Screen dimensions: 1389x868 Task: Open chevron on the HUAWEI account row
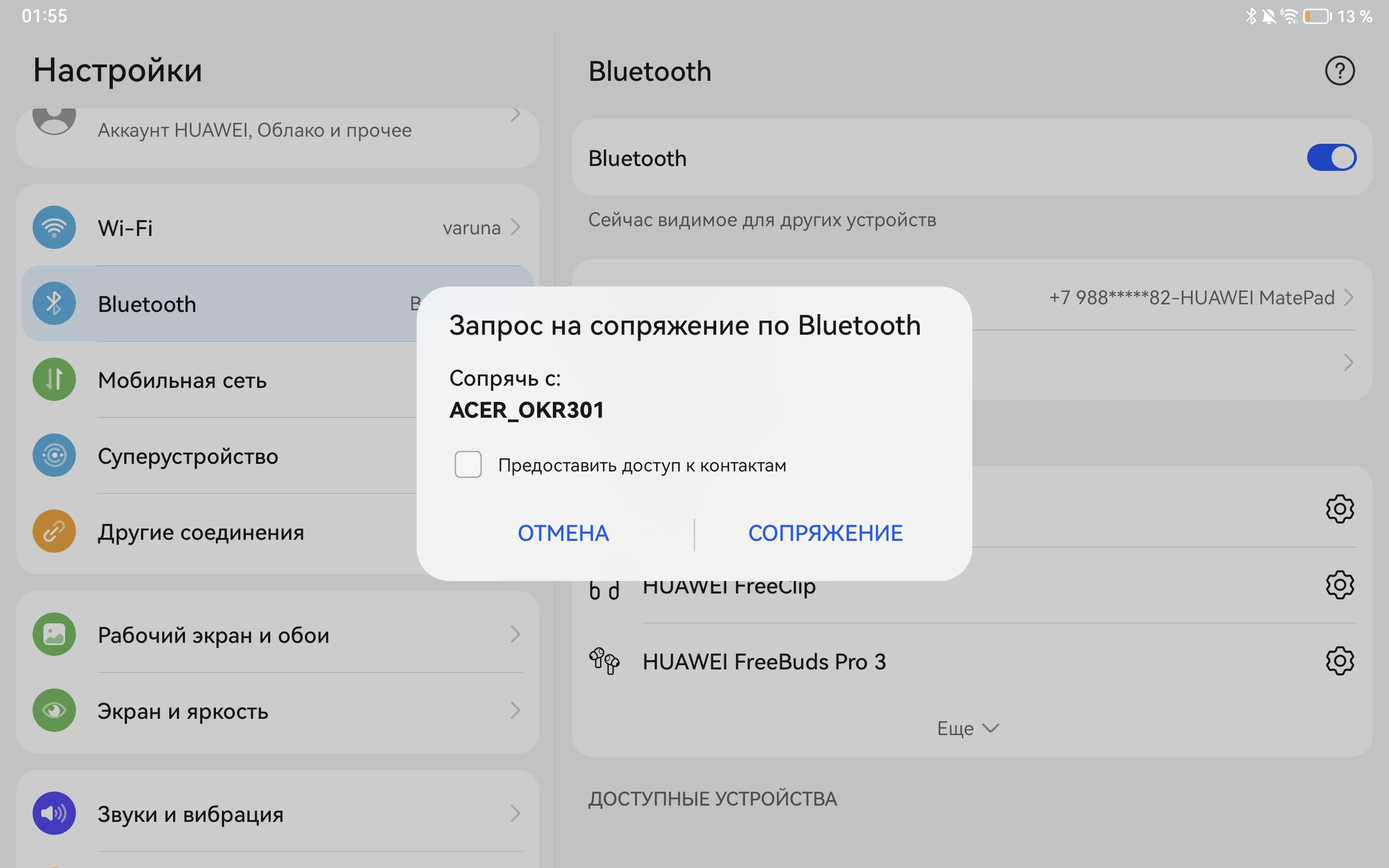[515, 115]
